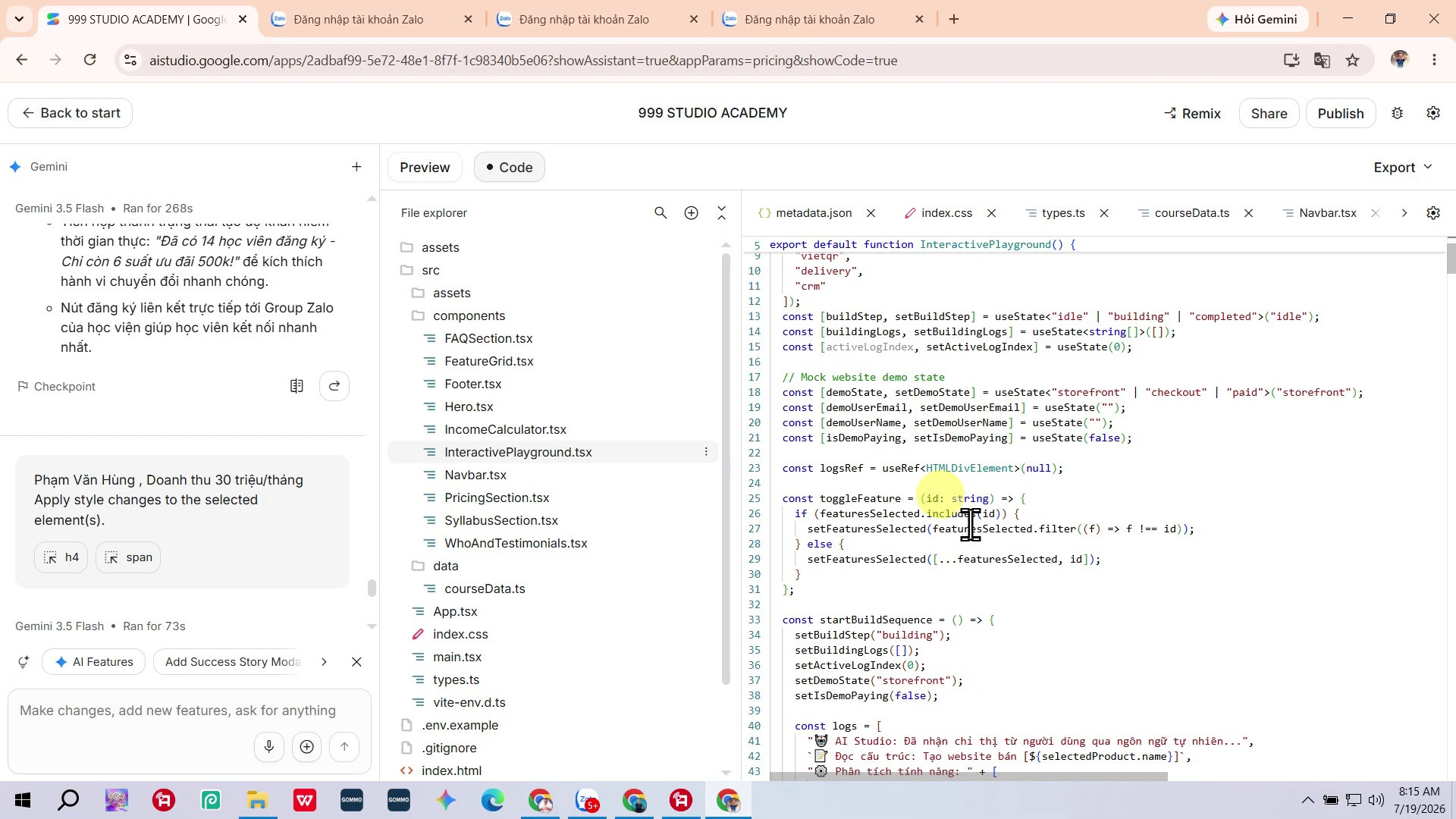Start a new Gemini chat
The height and width of the screenshot is (819, 1456).
(356, 167)
